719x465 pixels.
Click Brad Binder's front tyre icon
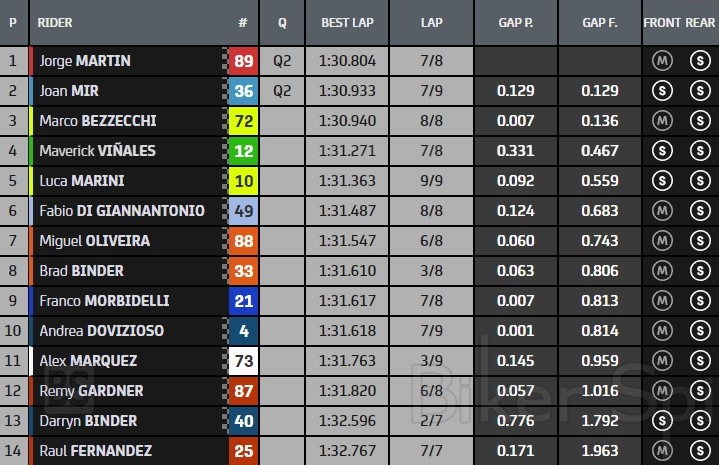tap(661, 271)
